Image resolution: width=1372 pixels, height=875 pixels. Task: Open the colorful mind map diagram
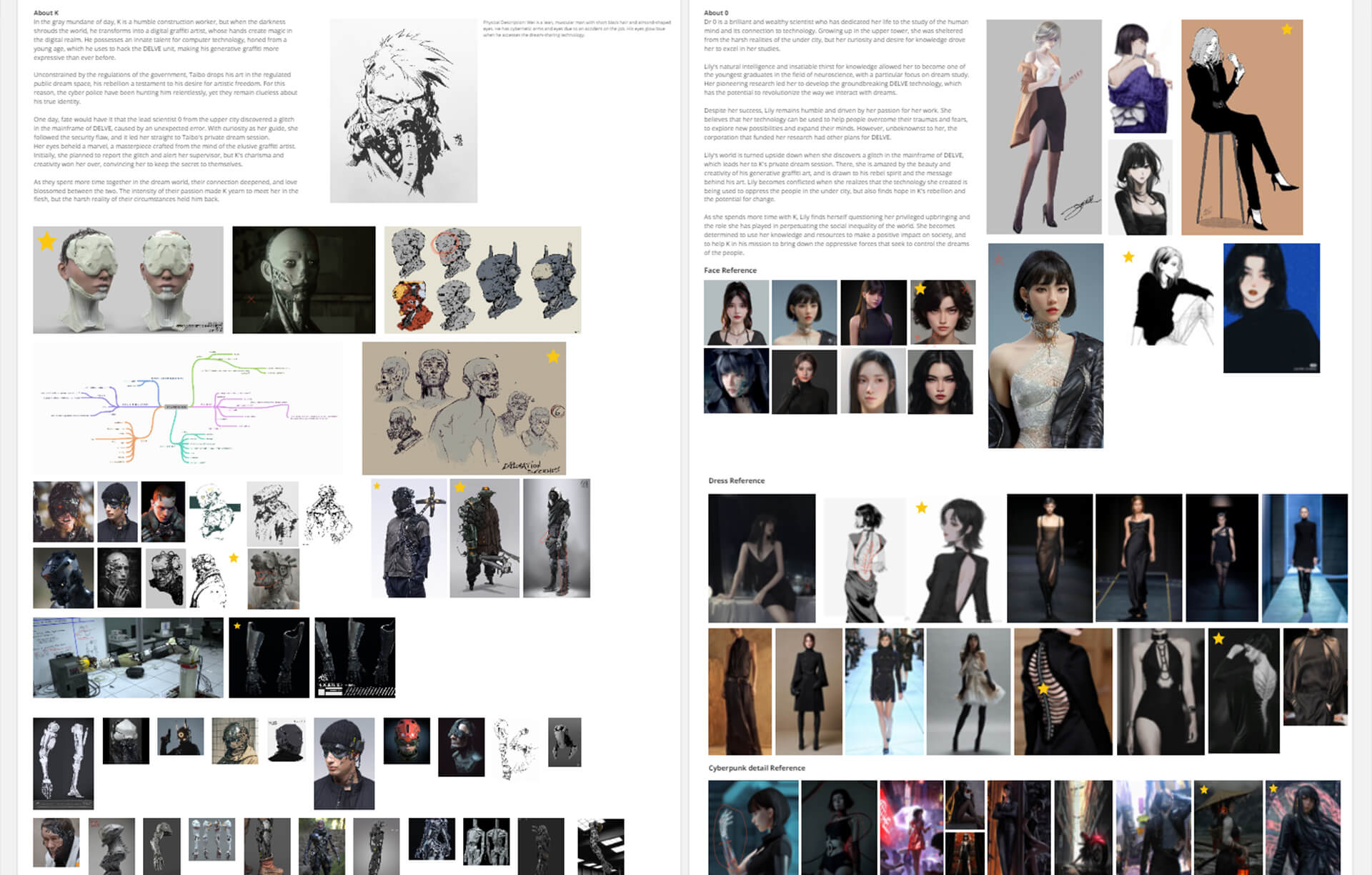(x=187, y=407)
